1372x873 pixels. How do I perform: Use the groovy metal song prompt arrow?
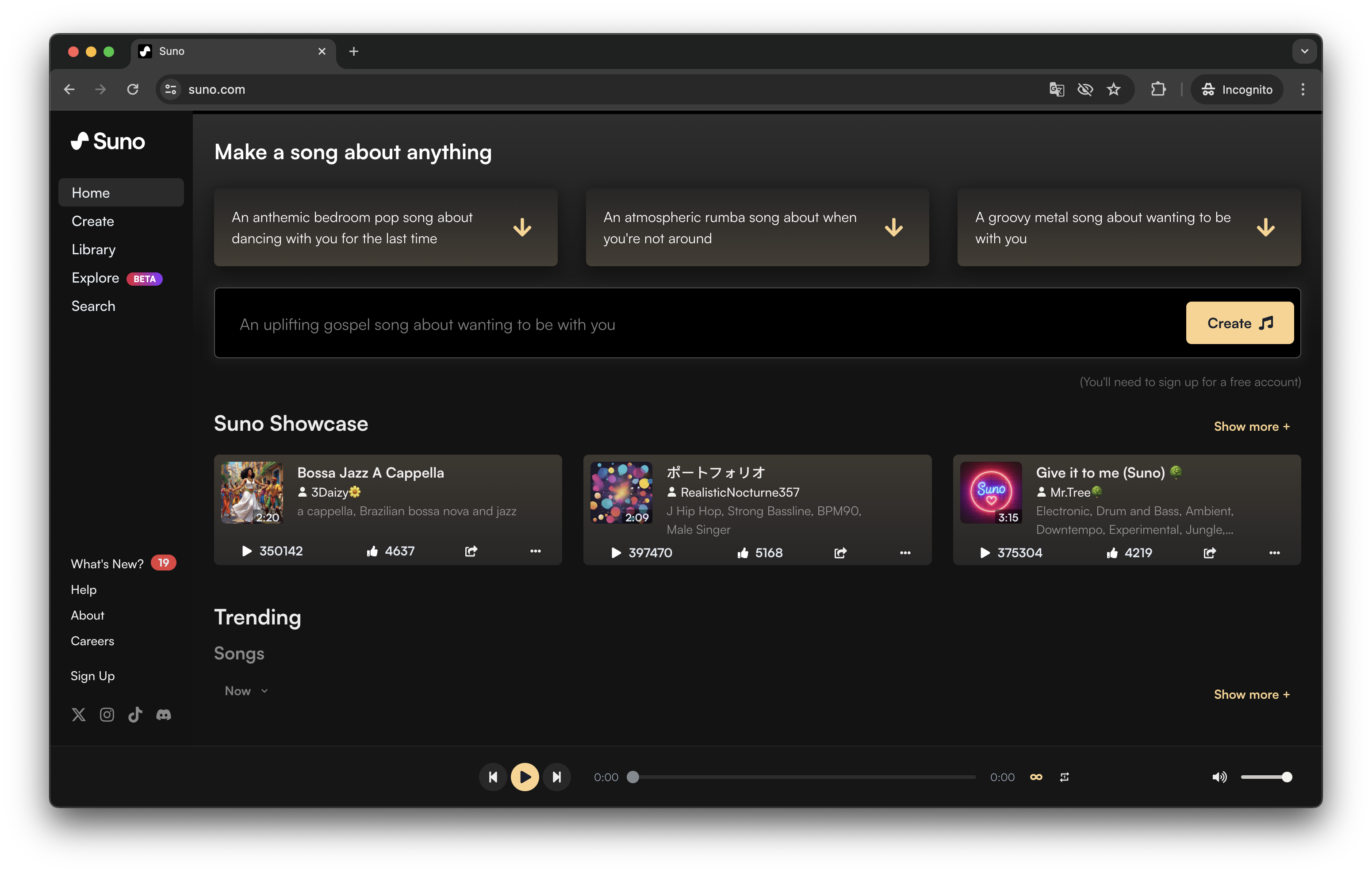(x=1265, y=227)
